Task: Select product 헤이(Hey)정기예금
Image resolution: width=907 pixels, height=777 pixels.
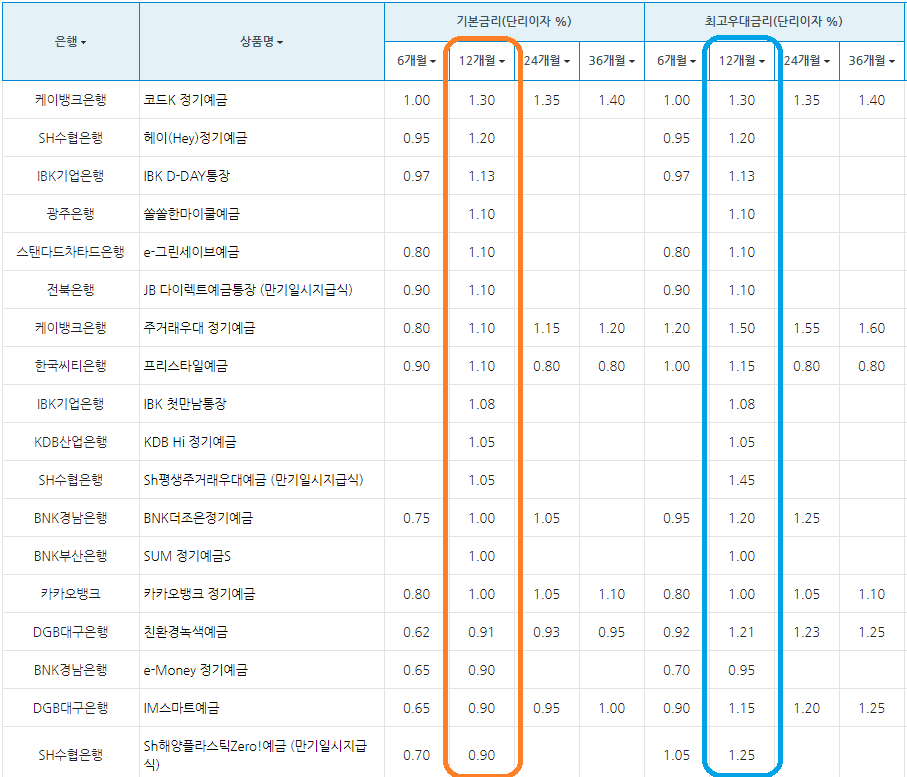Action: pyautogui.click(x=196, y=138)
